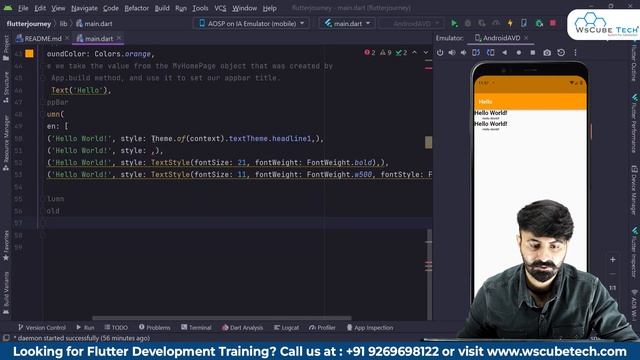Close the main.dart editor tab
The width and height of the screenshot is (640, 360).
(119, 38)
